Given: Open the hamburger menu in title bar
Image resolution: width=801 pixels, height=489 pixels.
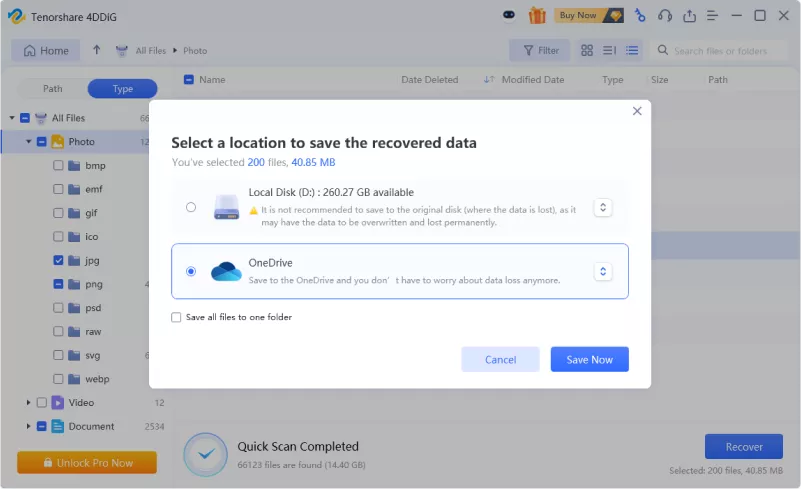Looking at the screenshot, I should [713, 15].
